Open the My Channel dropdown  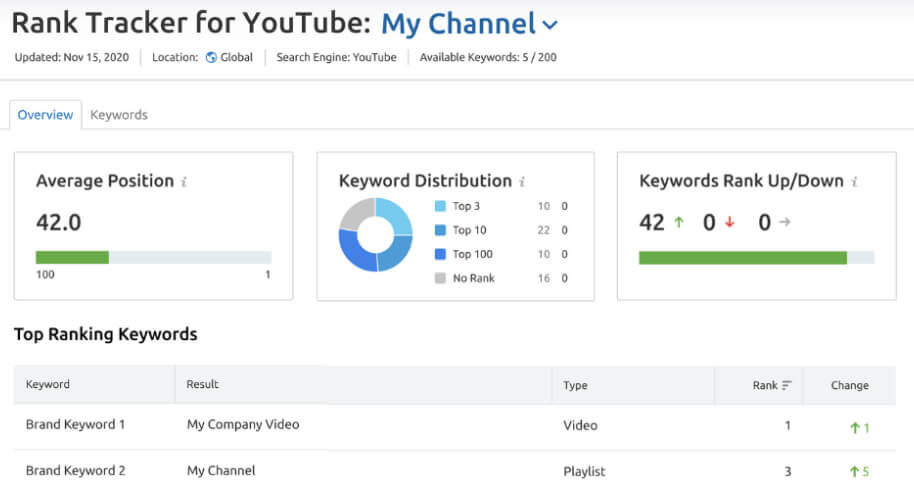pyautogui.click(x=469, y=24)
